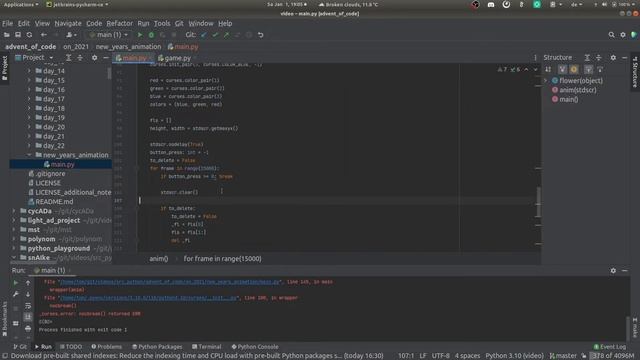
Task: Expand all in Project panel toolbar
Action: point(69,58)
